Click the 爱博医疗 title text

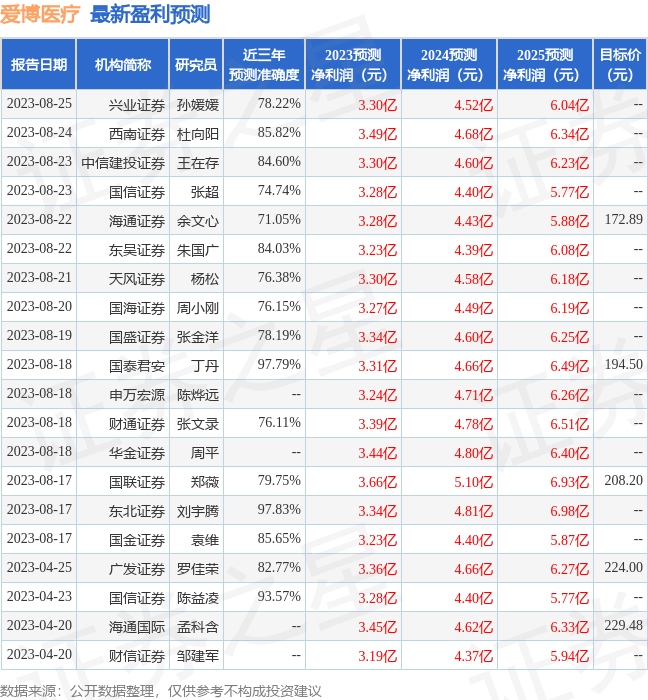pyautogui.click(x=40, y=15)
